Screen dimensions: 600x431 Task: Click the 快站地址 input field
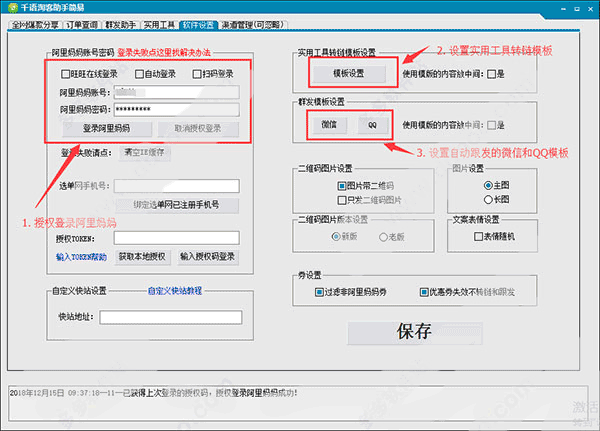pos(171,317)
